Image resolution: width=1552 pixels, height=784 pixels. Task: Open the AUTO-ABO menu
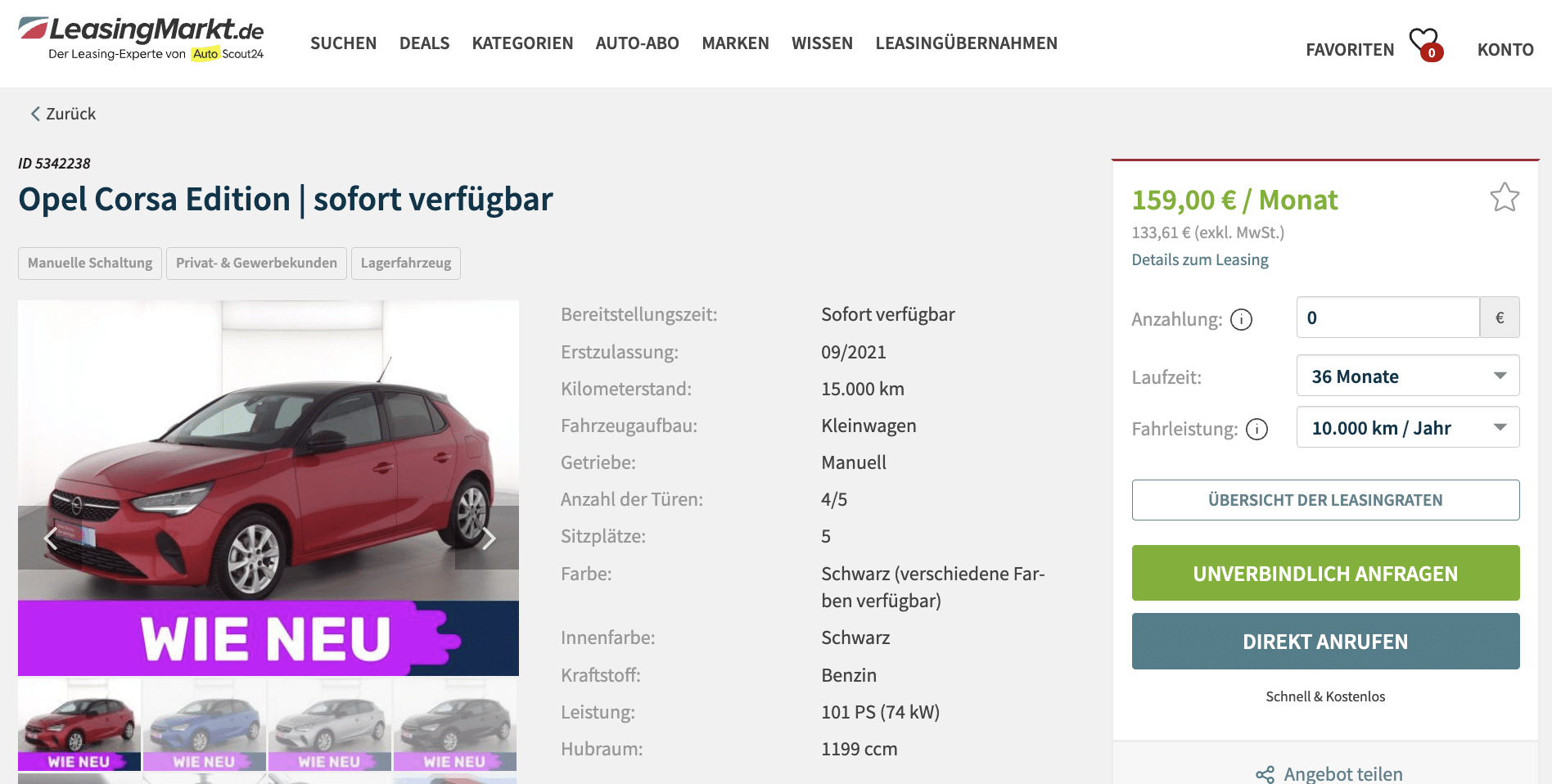637,43
